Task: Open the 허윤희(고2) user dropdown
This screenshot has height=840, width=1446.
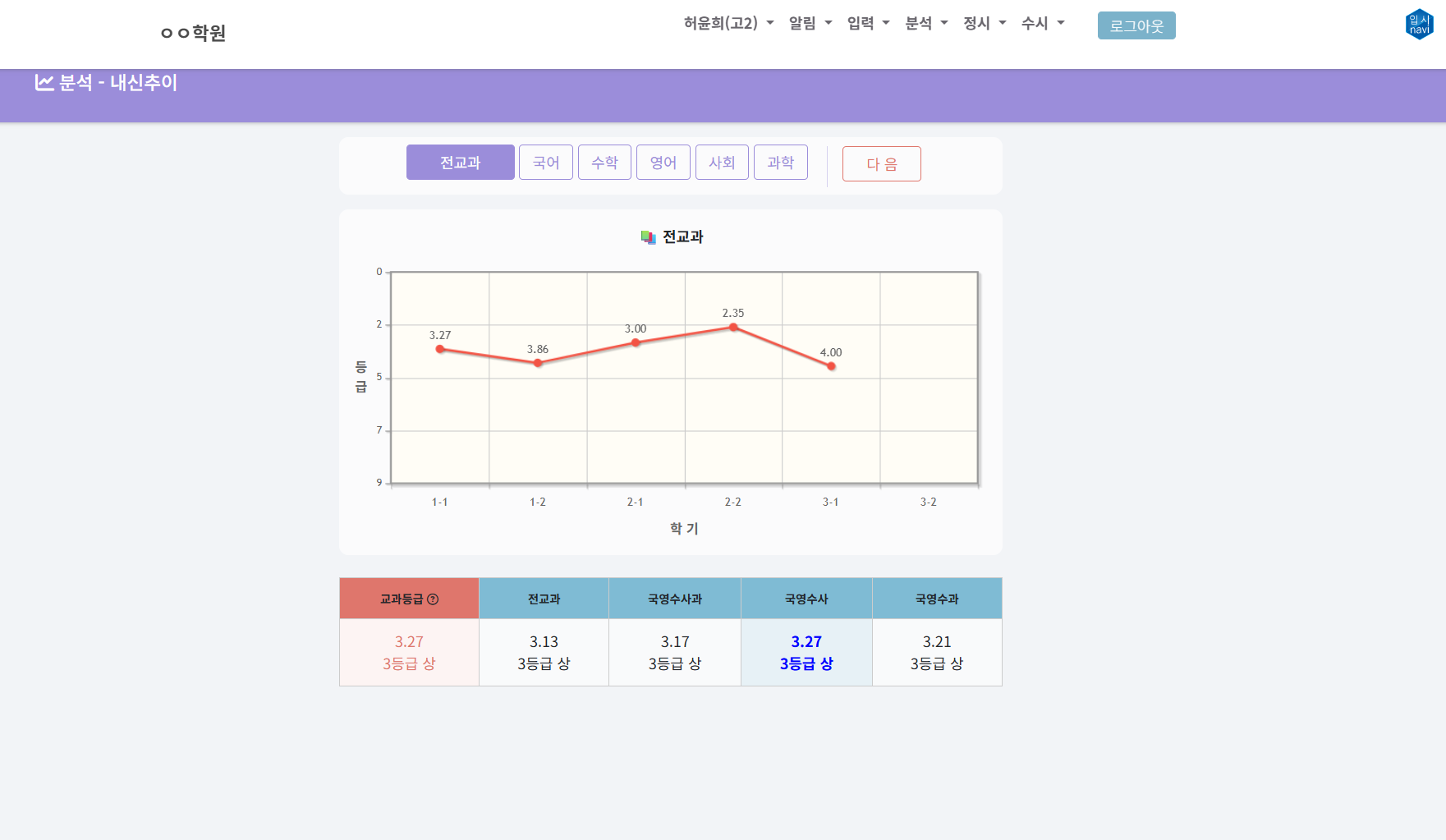Action: [728, 24]
